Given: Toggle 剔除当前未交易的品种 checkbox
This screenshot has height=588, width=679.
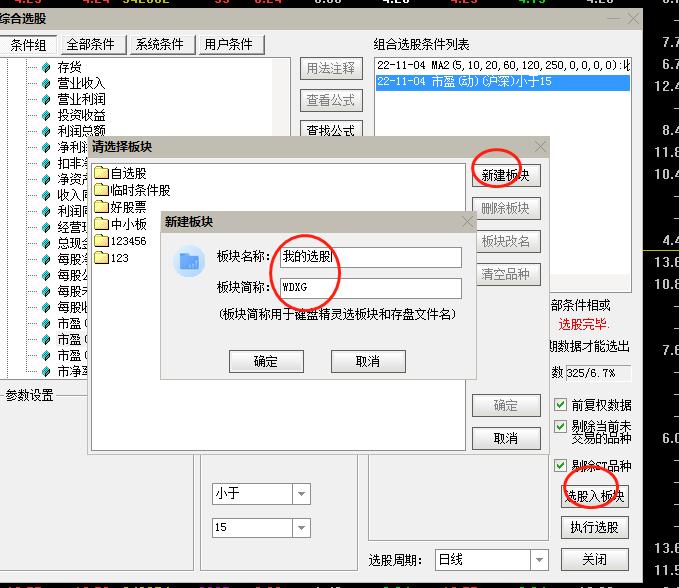Looking at the screenshot, I should point(560,426).
